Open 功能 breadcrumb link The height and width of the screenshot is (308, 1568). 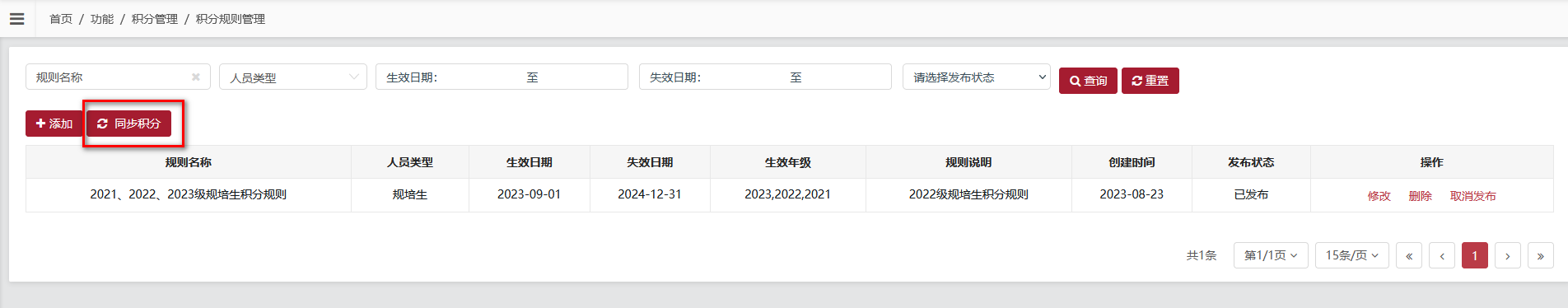tap(102, 19)
